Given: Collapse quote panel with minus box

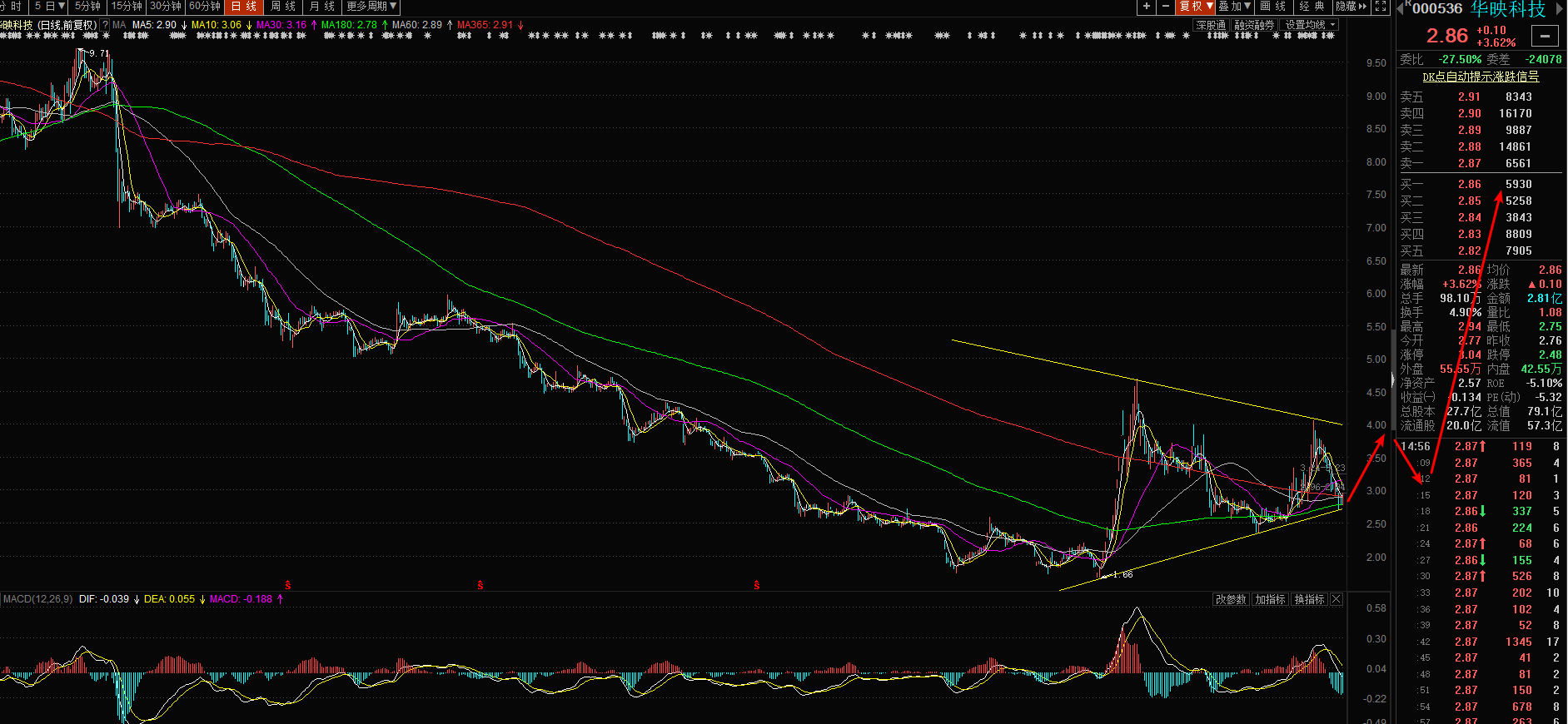Looking at the screenshot, I should [x=1546, y=36].
